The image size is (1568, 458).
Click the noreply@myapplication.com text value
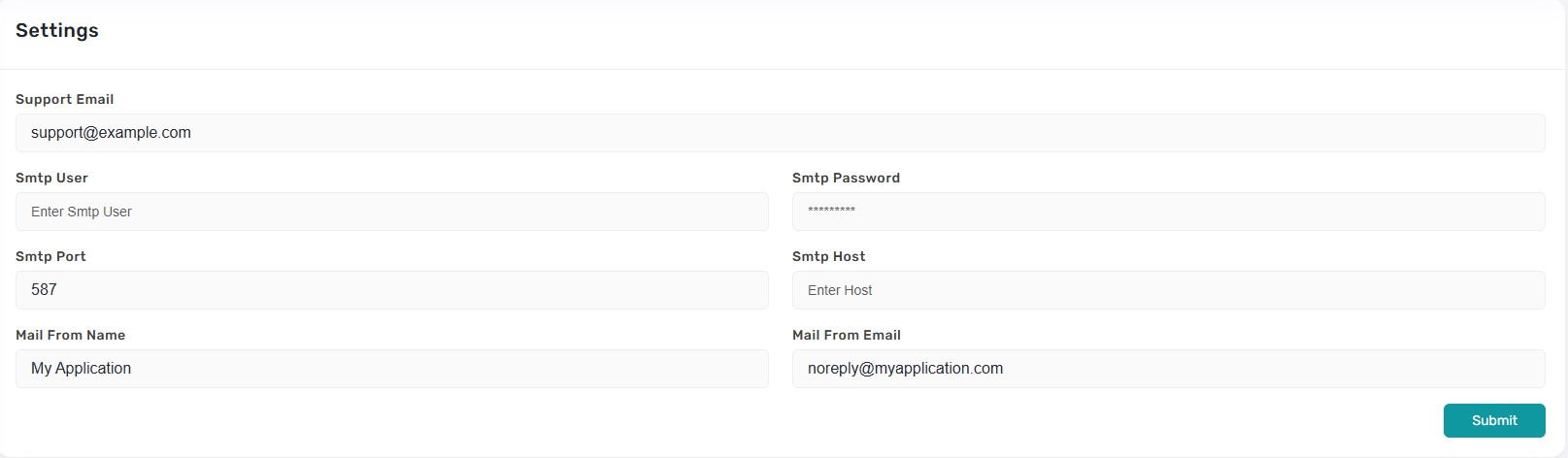click(905, 369)
